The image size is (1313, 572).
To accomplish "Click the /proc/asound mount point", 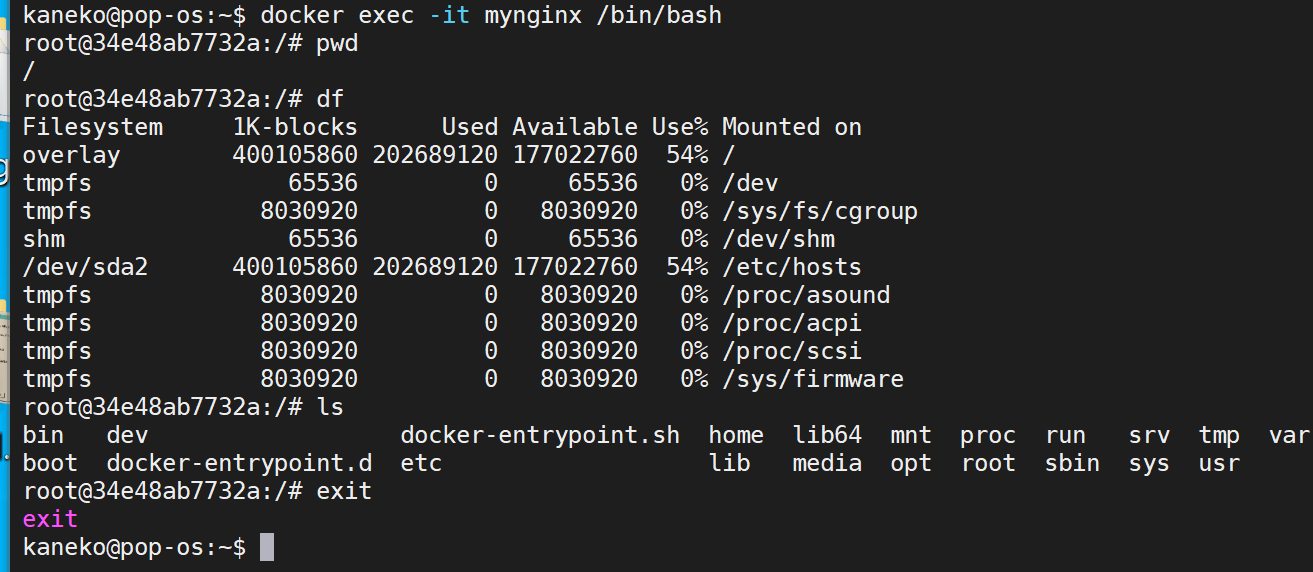I will click(x=806, y=296).
